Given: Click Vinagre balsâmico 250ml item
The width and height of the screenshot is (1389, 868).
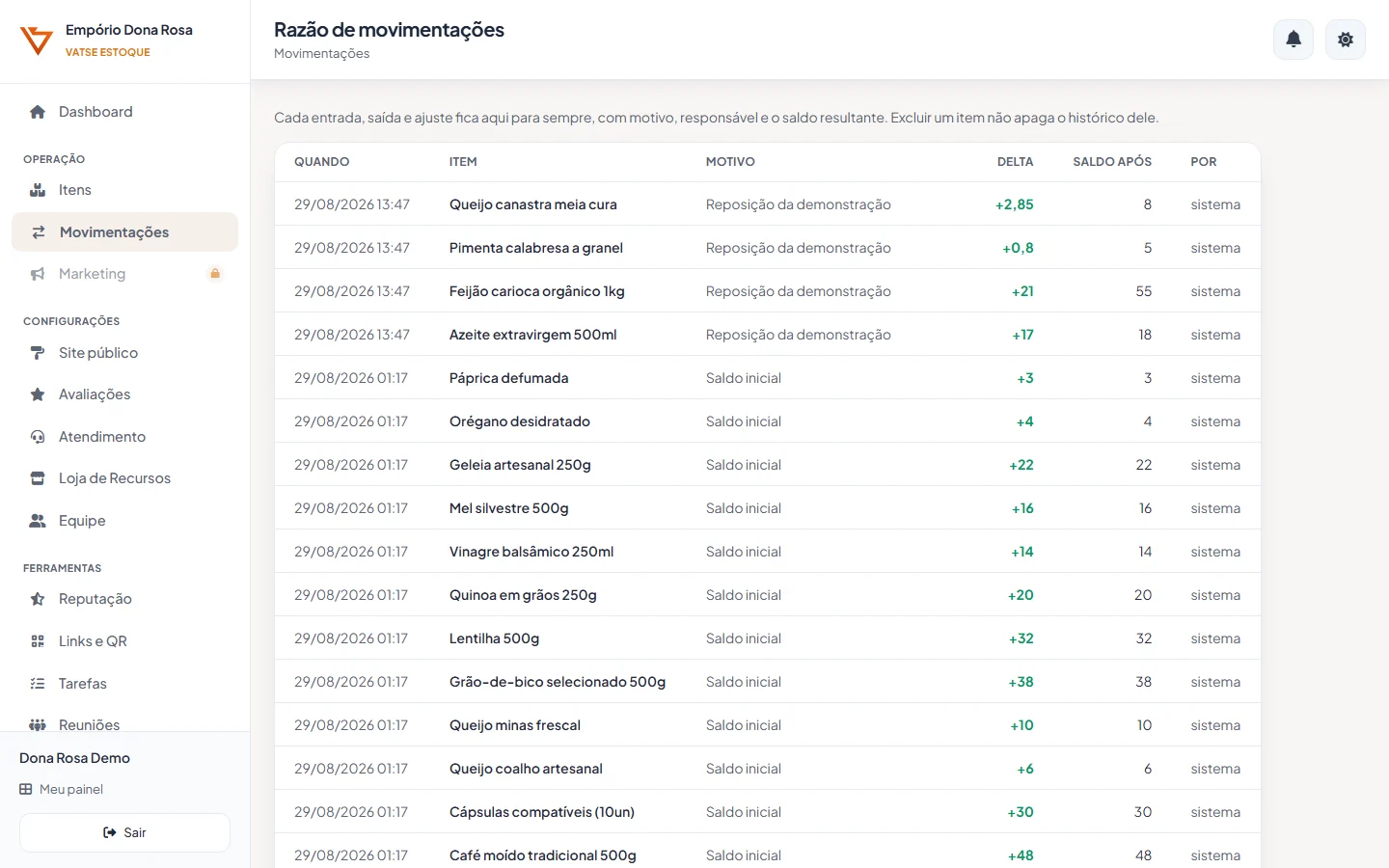Looking at the screenshot, I should 531,552.
